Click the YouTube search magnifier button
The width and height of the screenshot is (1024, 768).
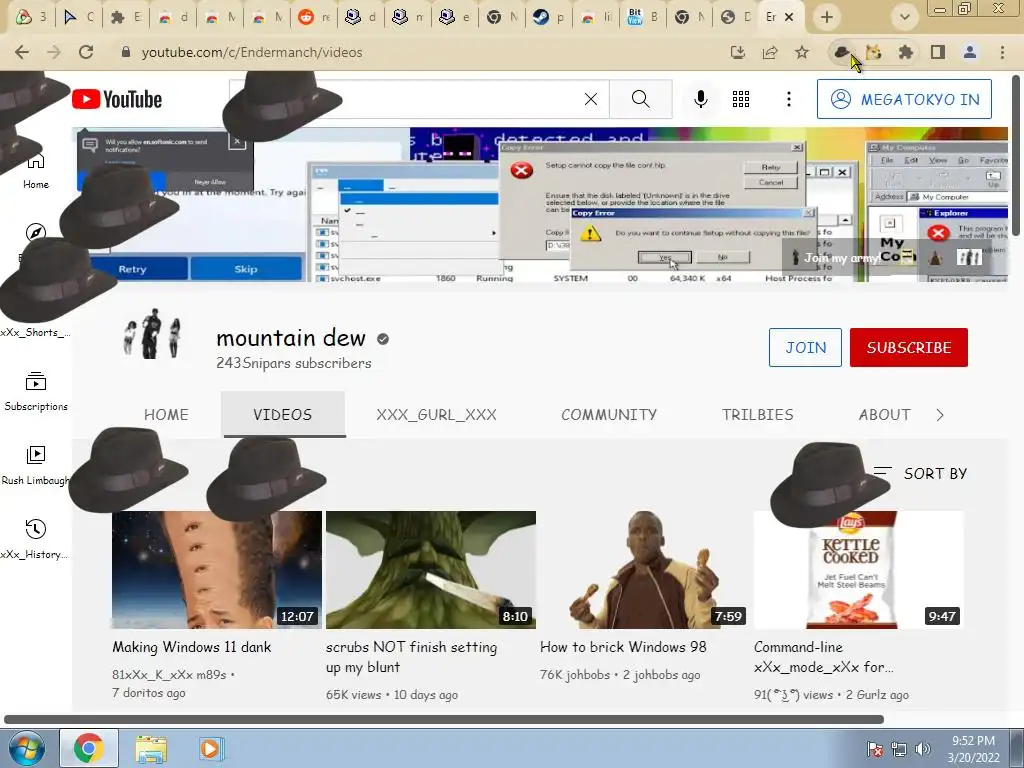point(641,99)
